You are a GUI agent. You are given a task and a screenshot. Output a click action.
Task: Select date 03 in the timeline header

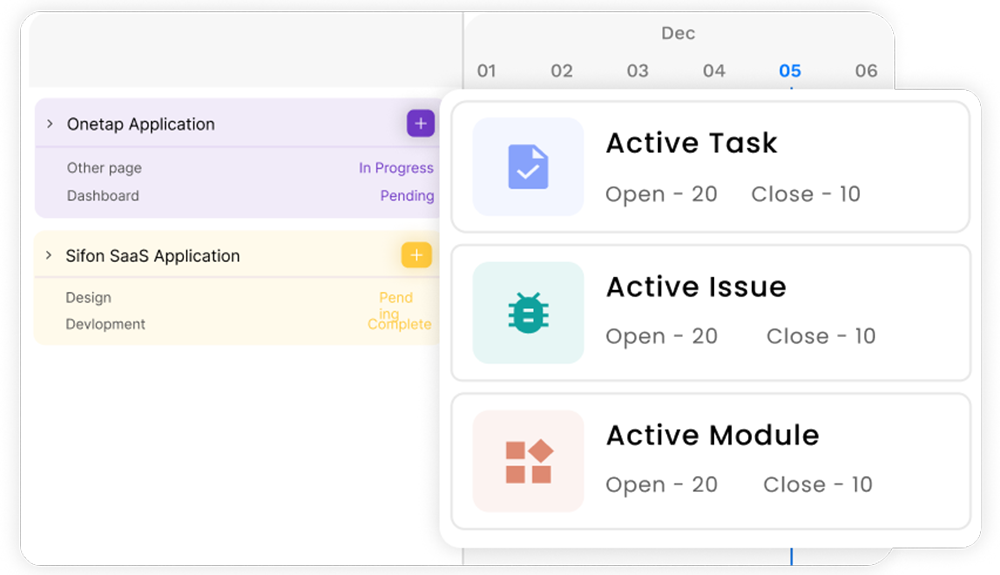[x=638, y=71]
